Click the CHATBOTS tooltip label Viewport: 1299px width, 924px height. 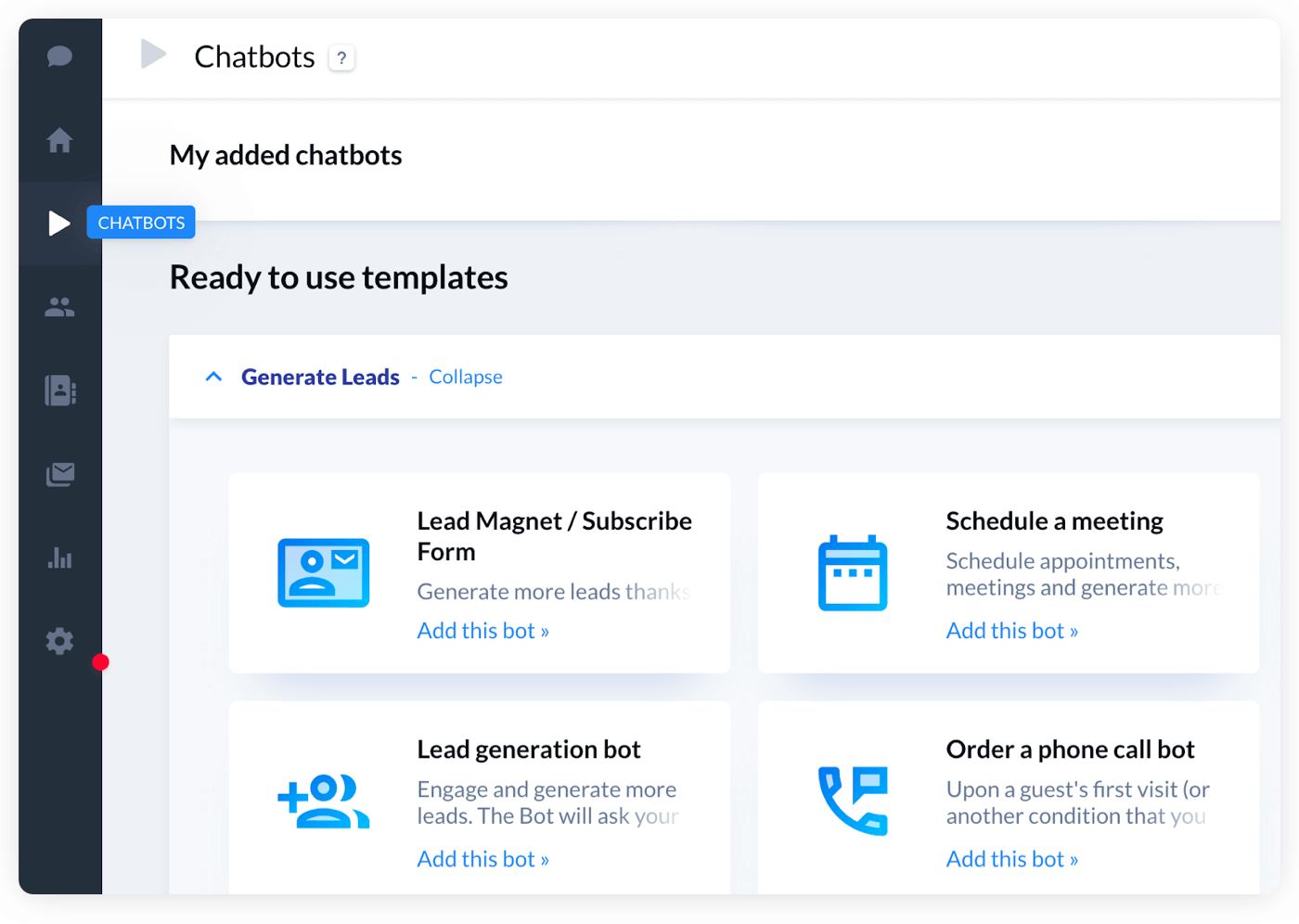point(141,222)
